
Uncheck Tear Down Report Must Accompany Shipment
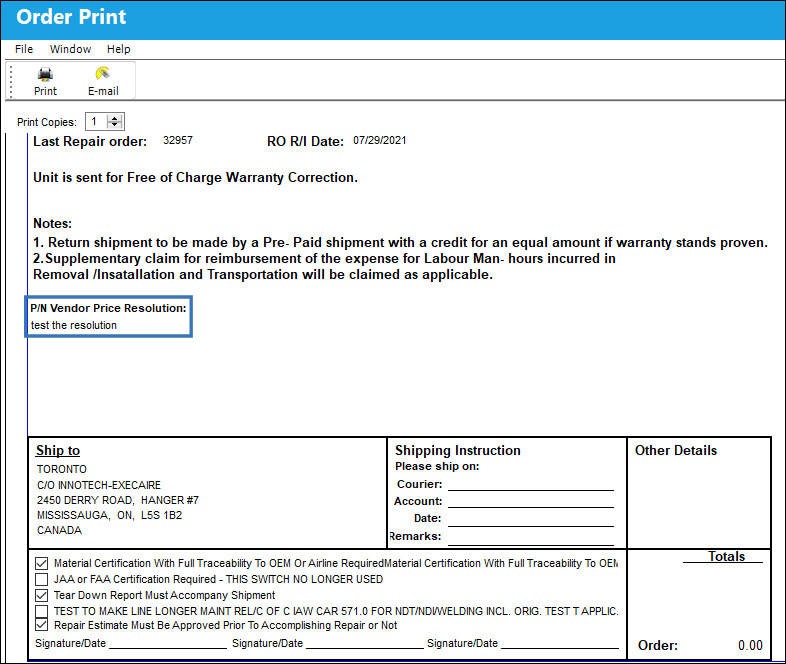coord(42,595)
